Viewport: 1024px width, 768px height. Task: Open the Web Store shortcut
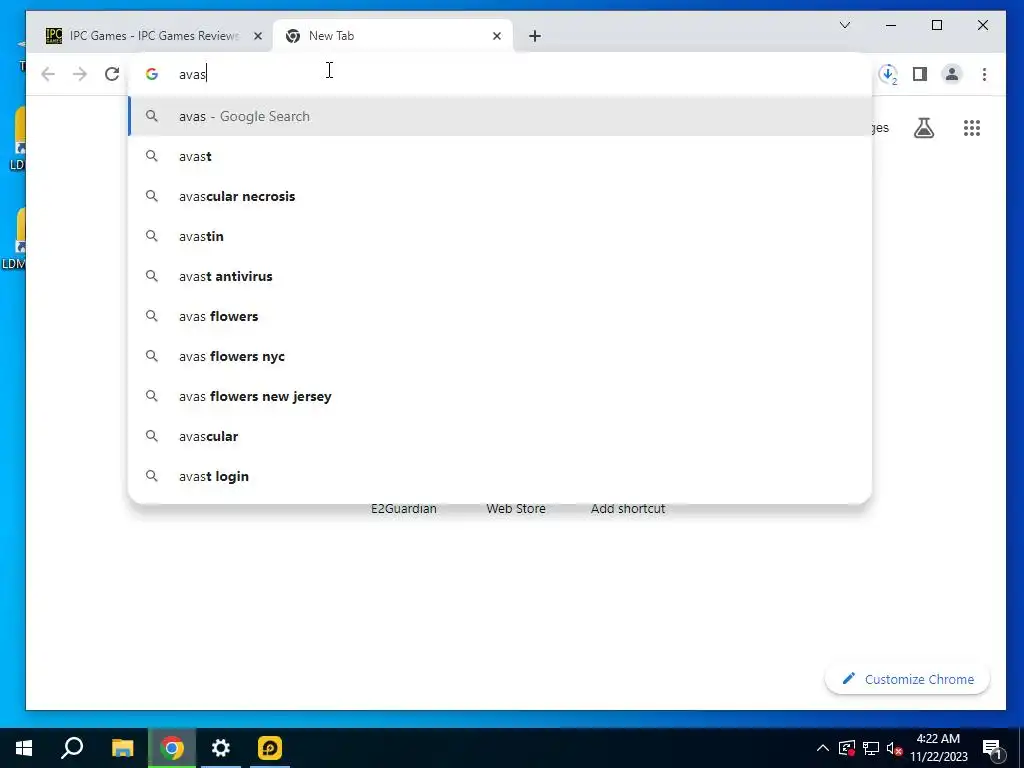point(516,509)
